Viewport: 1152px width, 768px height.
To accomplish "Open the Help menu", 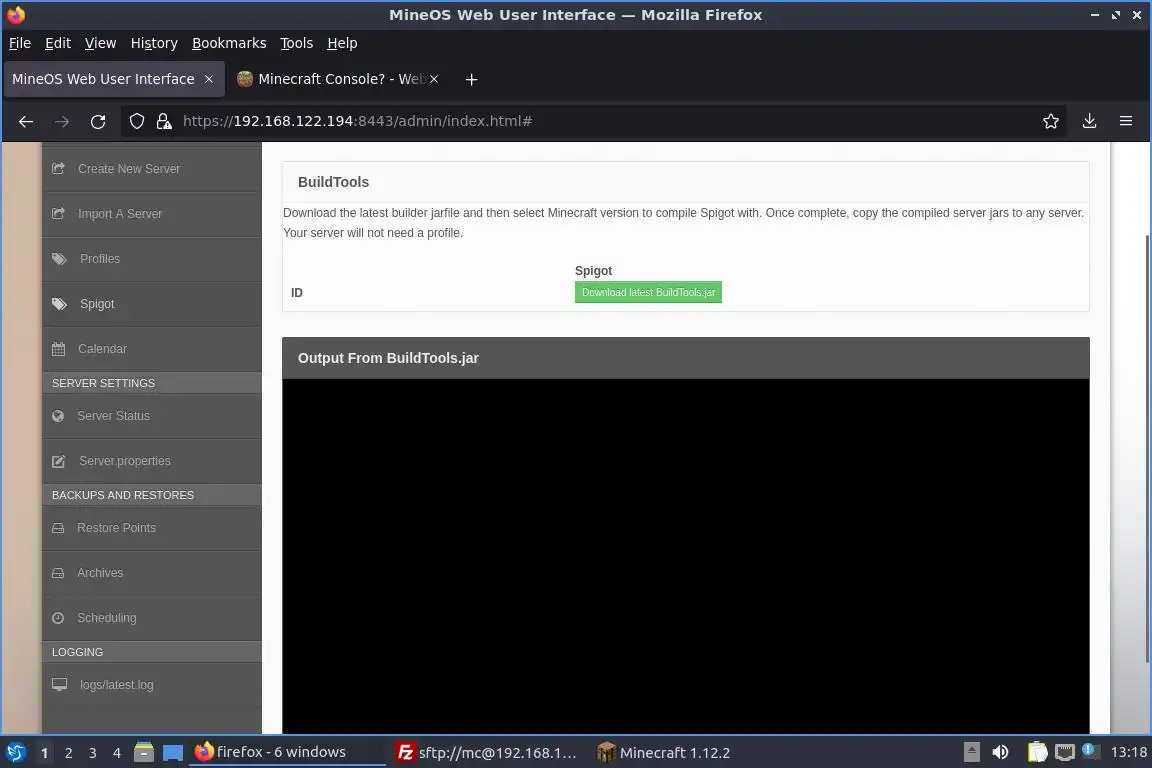I will tap(342, 43).
